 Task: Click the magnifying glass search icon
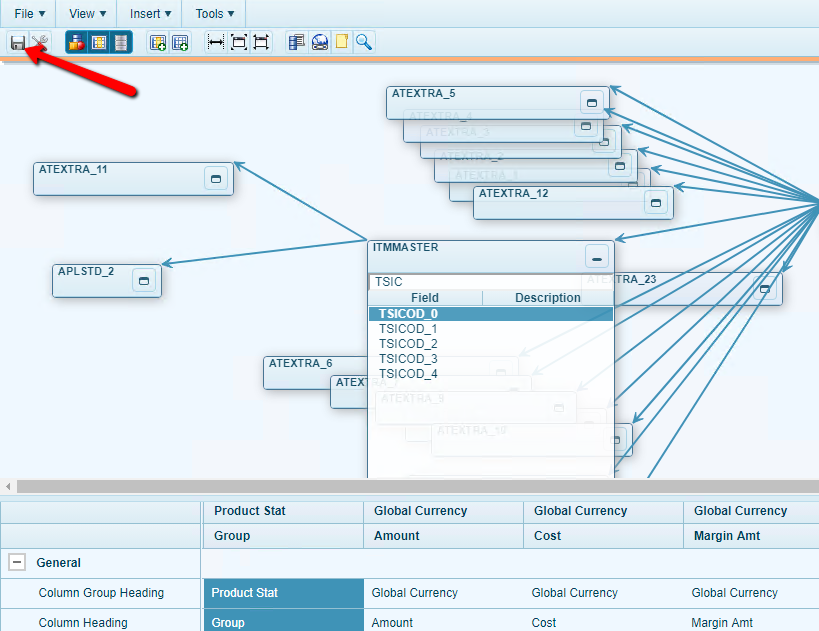click(x=365, y=42)
